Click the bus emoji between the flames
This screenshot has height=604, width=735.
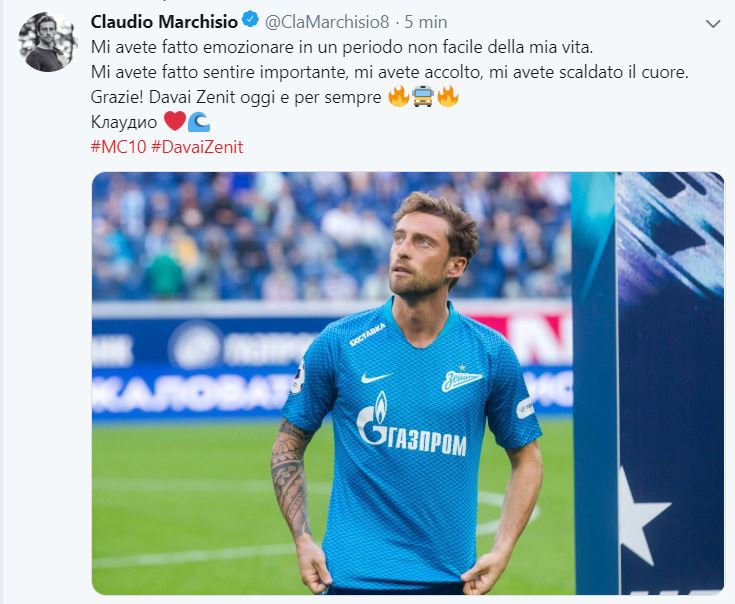(x=423, y=97)
